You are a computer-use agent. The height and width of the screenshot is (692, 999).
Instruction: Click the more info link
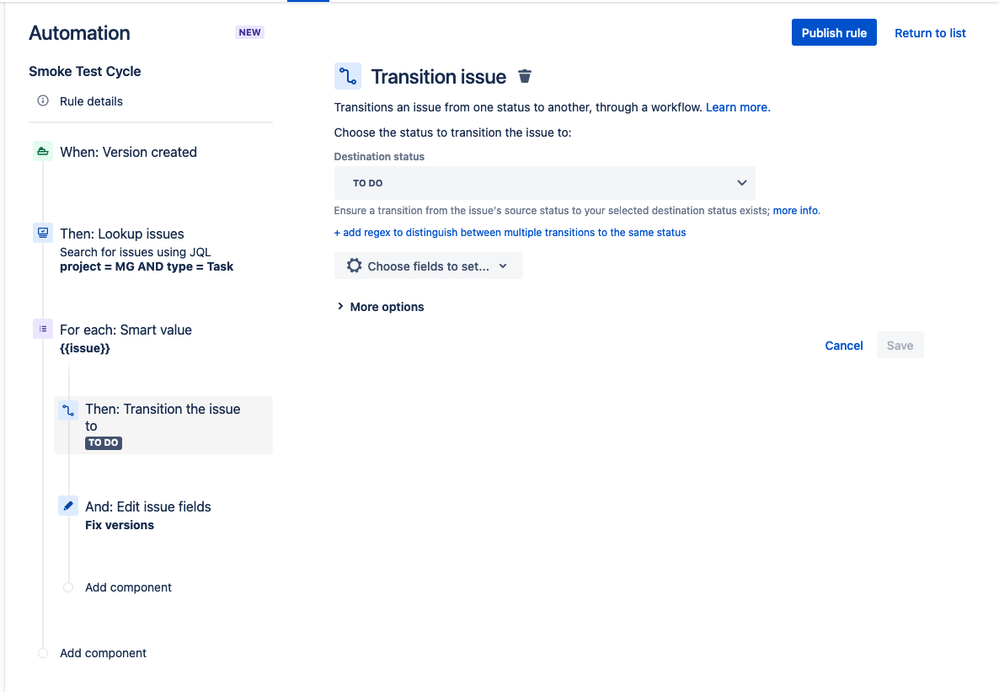pos(796,211)
